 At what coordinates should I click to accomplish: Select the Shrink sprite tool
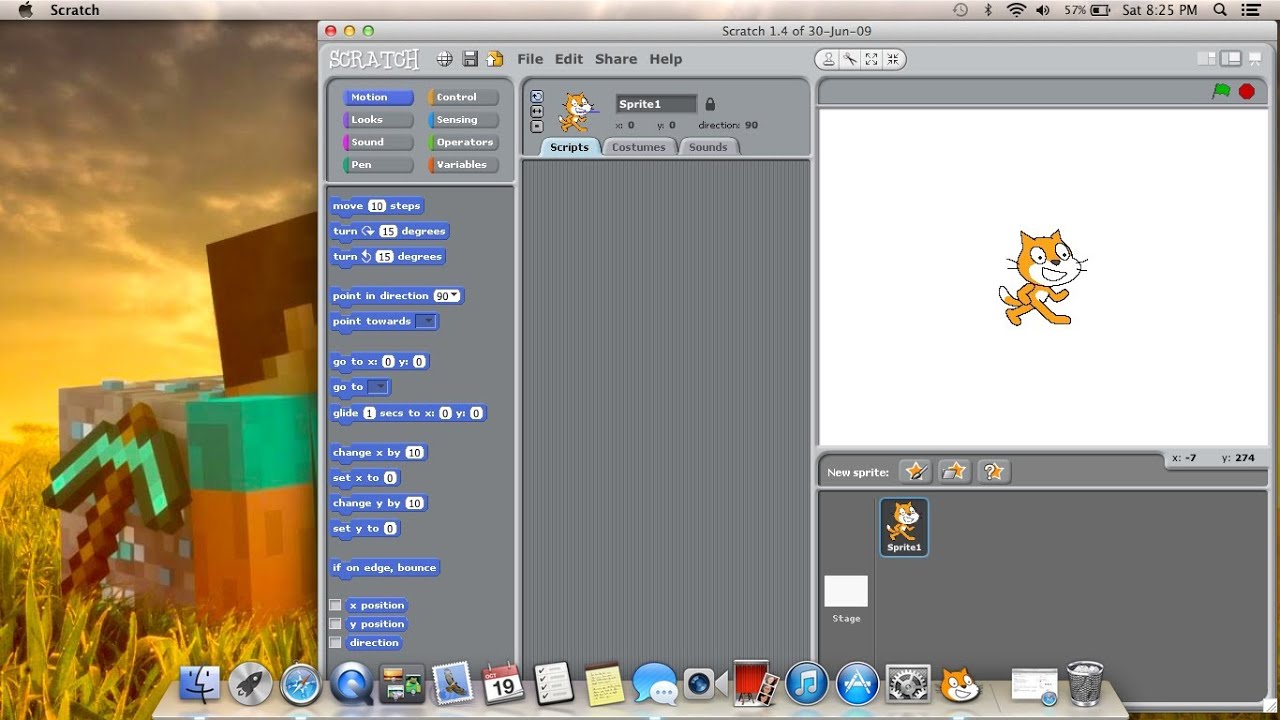point(892,59)
